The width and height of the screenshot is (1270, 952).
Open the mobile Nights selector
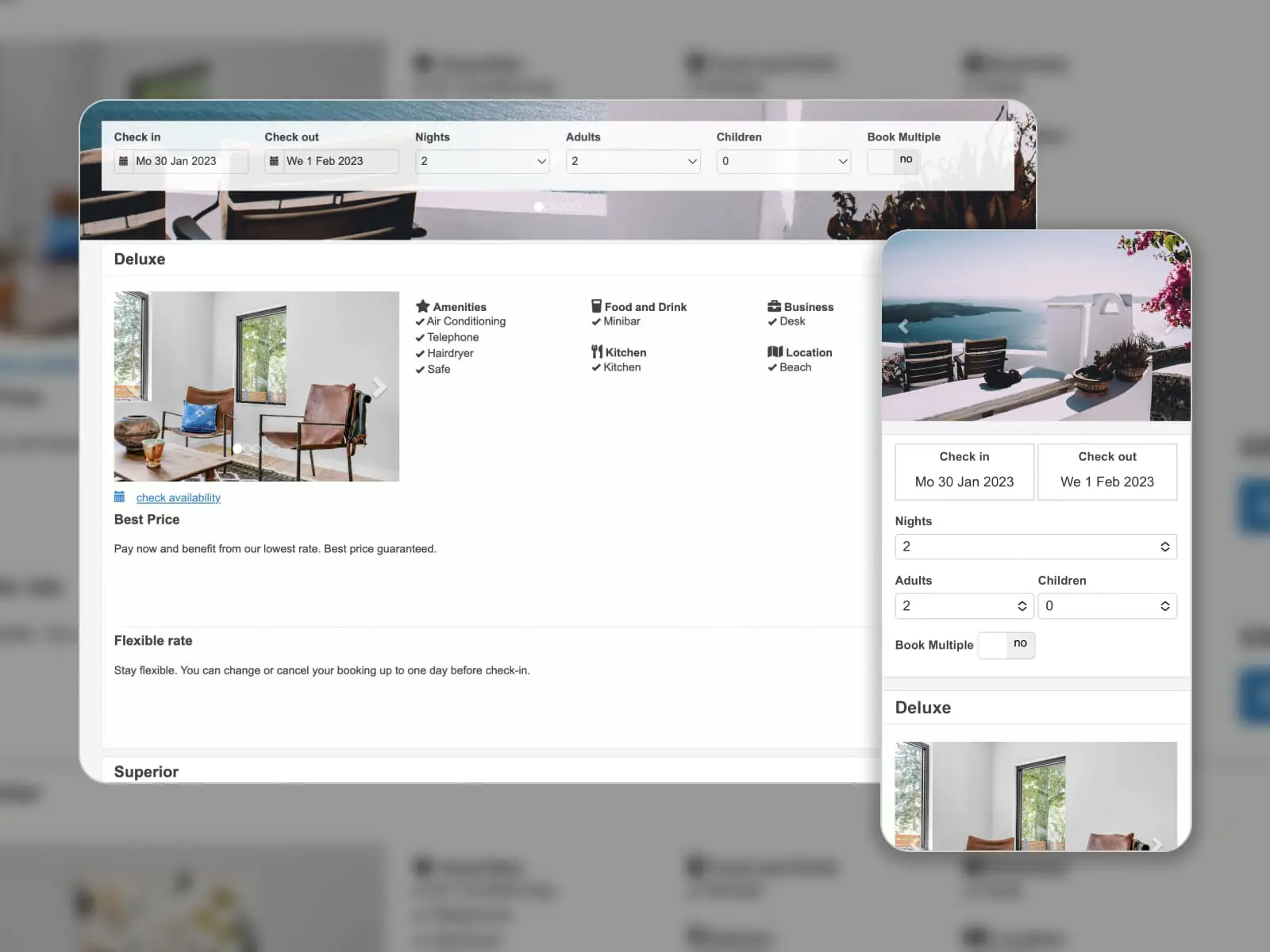click(x=1036, y=547)
